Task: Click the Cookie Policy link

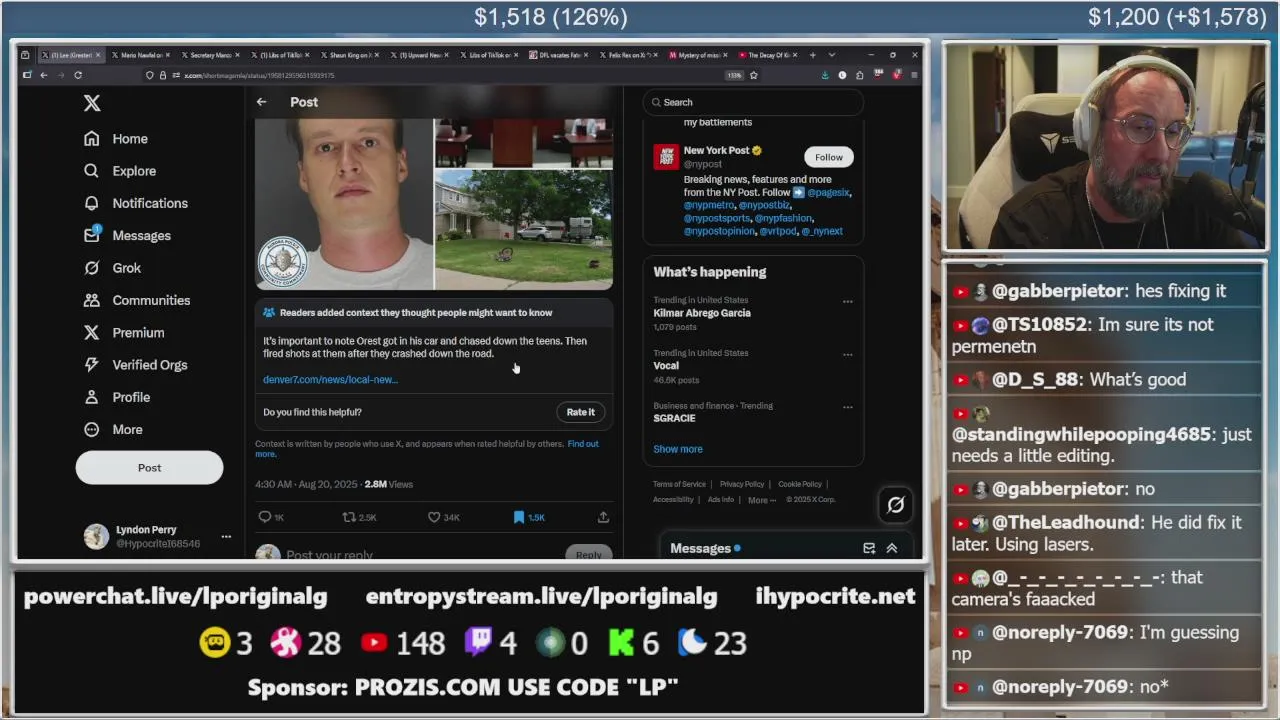Action: point(800,484)
